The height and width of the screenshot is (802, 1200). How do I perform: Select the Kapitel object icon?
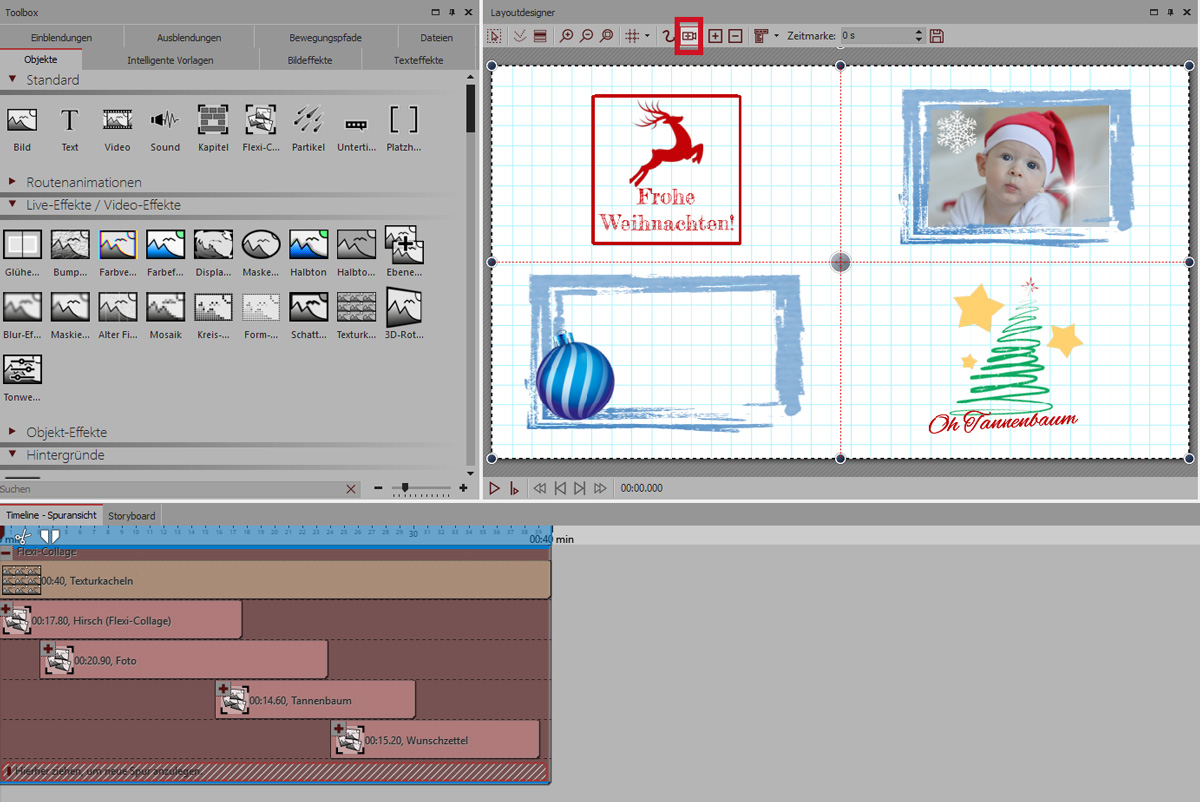pyautogui.click(x=214, y=121)
